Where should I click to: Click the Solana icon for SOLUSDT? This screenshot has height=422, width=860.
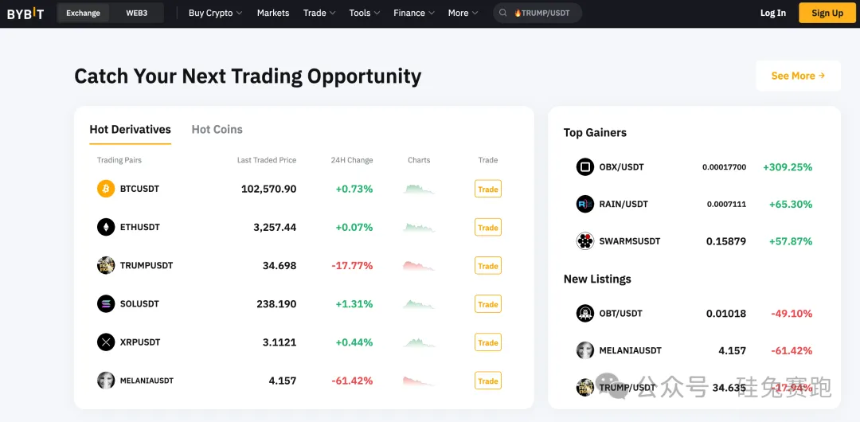coord(106,303)
